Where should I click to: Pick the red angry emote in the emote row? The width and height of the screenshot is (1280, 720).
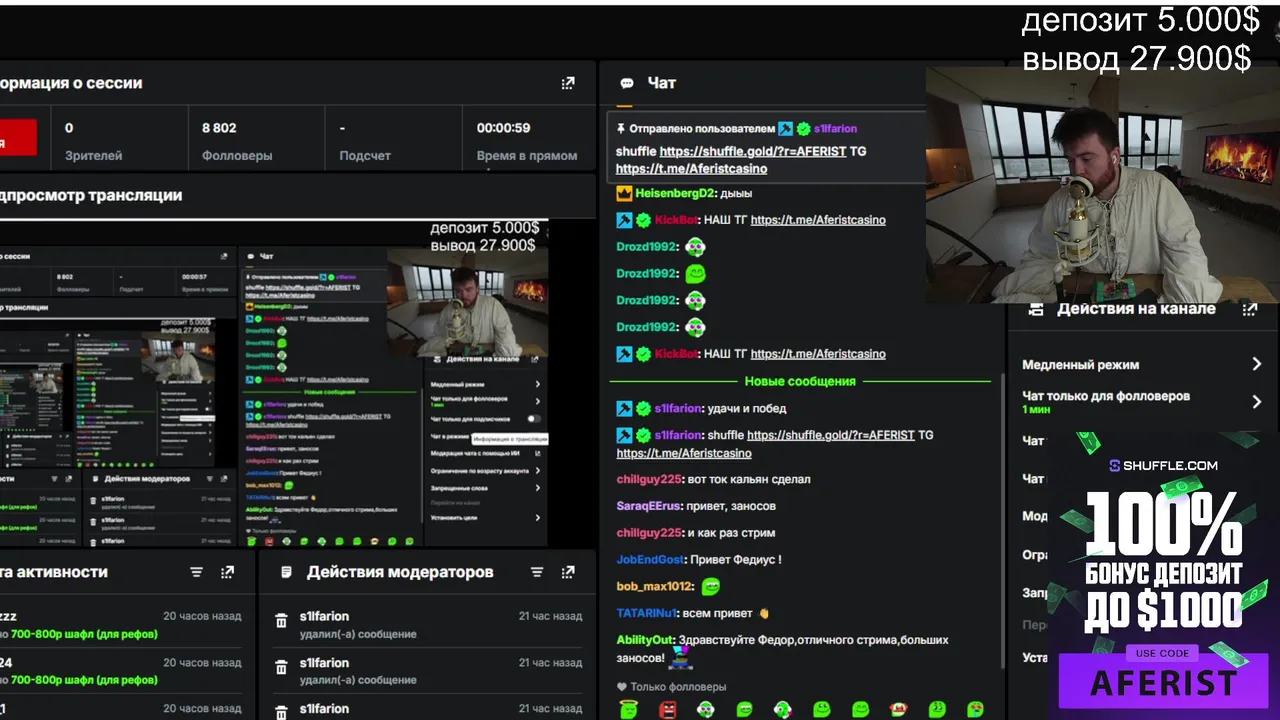pos(667,709)
